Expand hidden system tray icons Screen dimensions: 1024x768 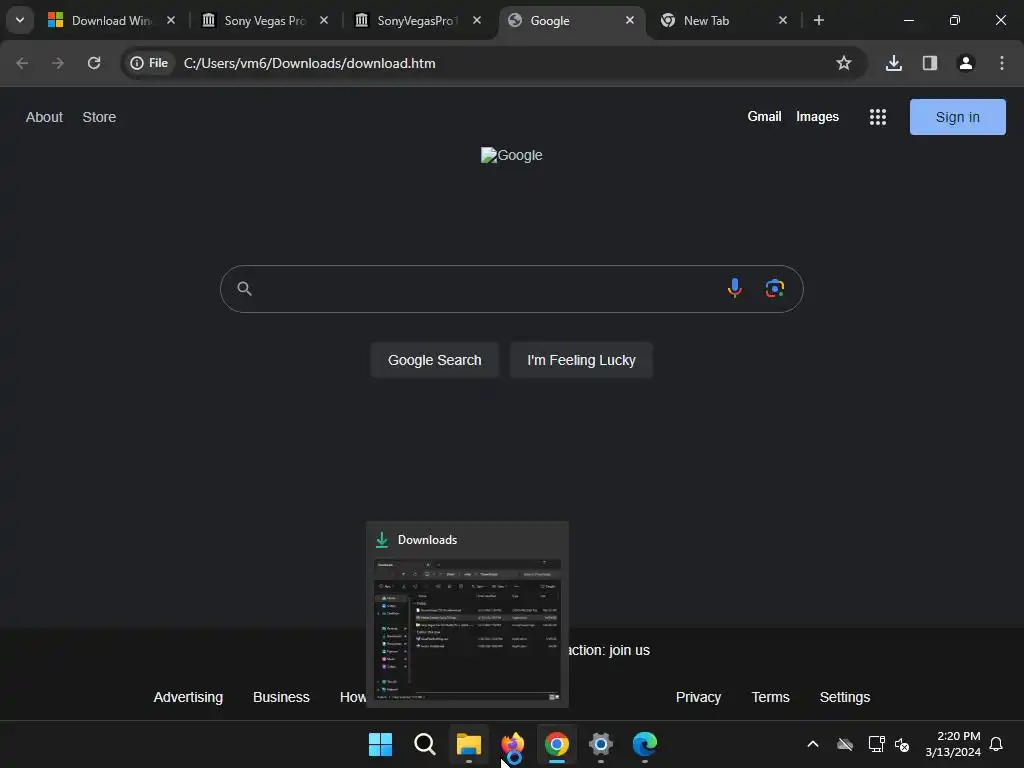[813, 744]
